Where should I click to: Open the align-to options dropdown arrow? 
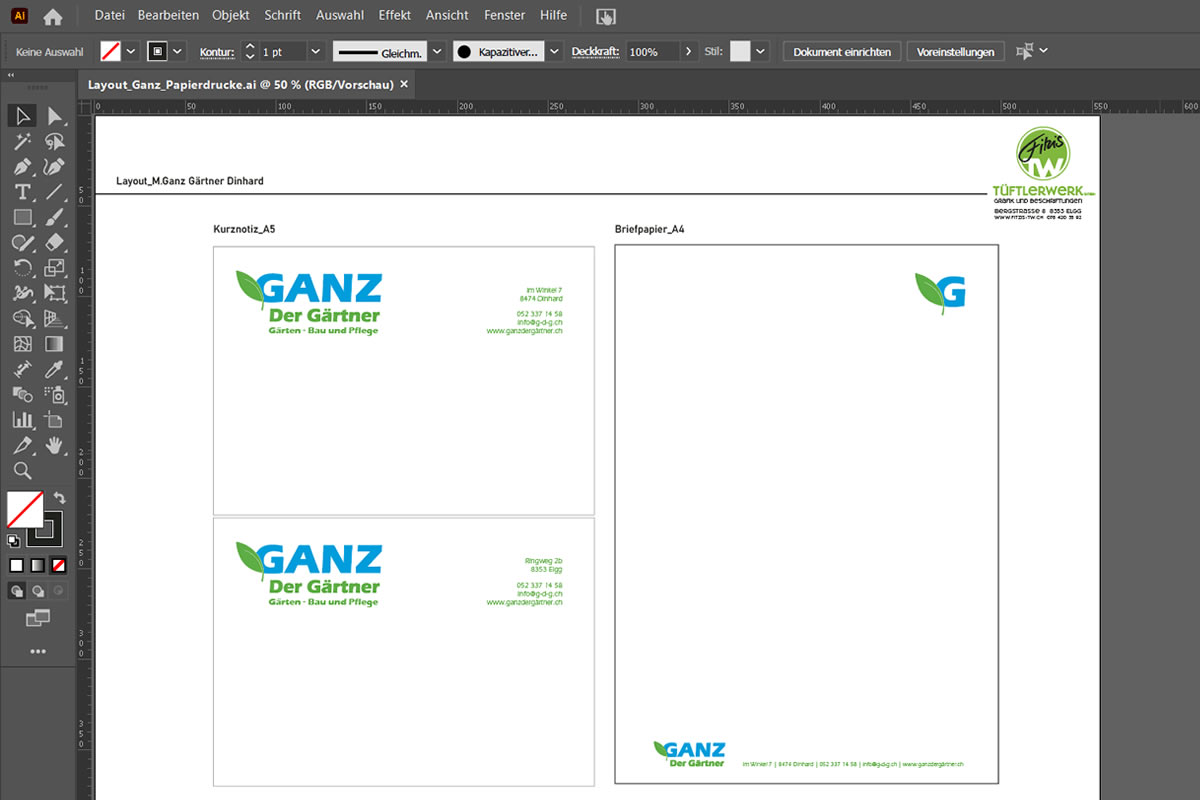pos(1044,50)
